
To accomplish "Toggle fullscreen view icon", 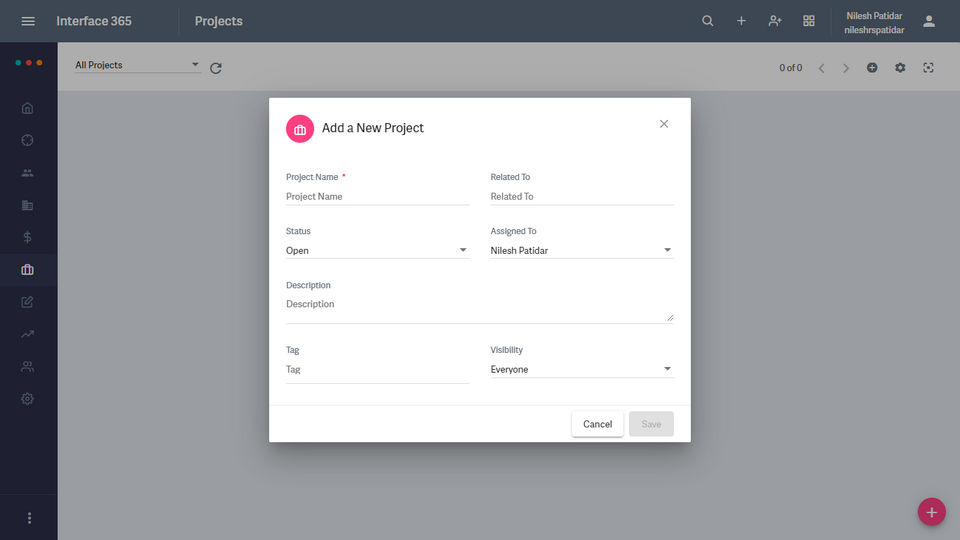I will 928,67.
